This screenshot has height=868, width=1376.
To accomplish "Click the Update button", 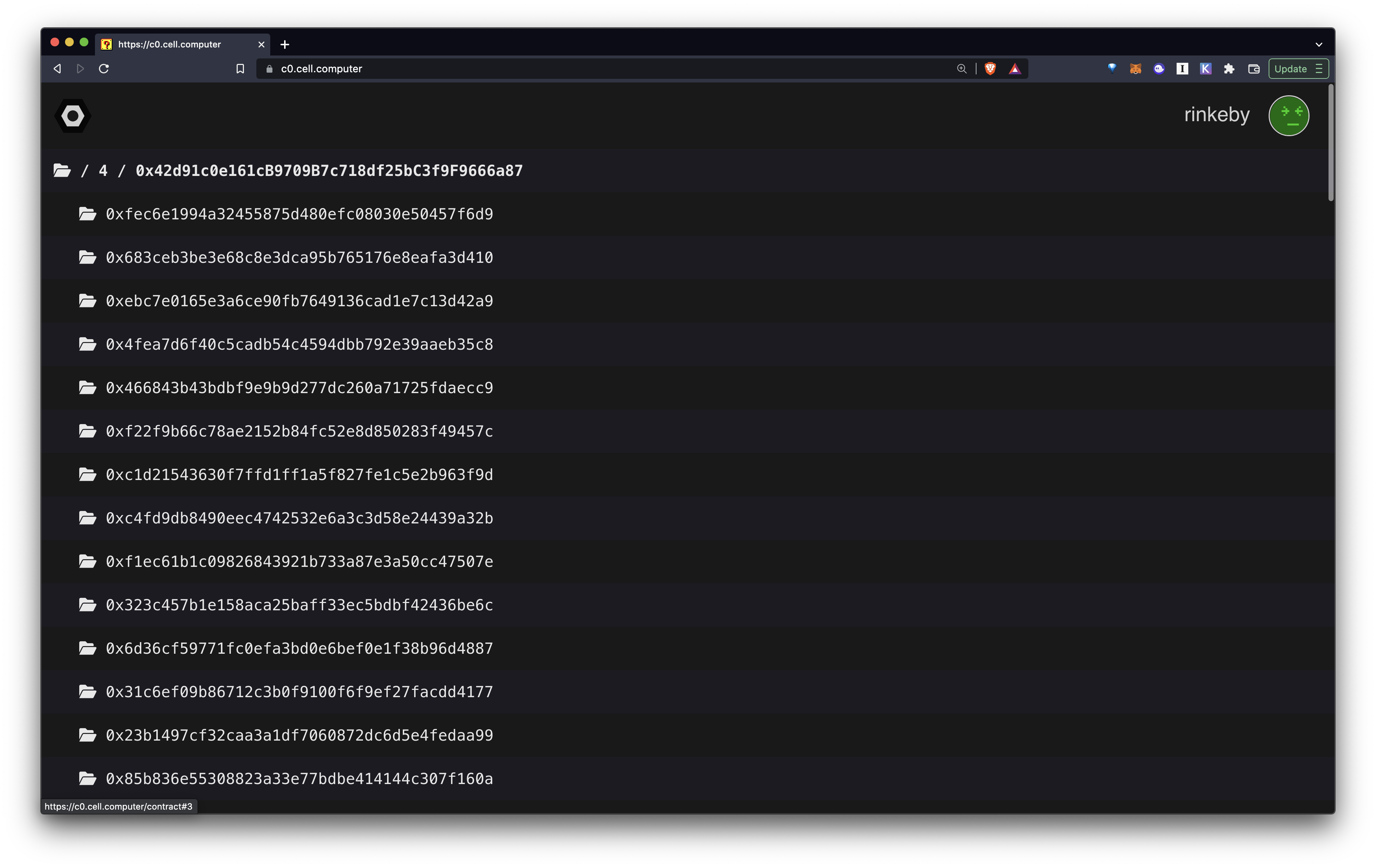I will (x=1290, y=69).
